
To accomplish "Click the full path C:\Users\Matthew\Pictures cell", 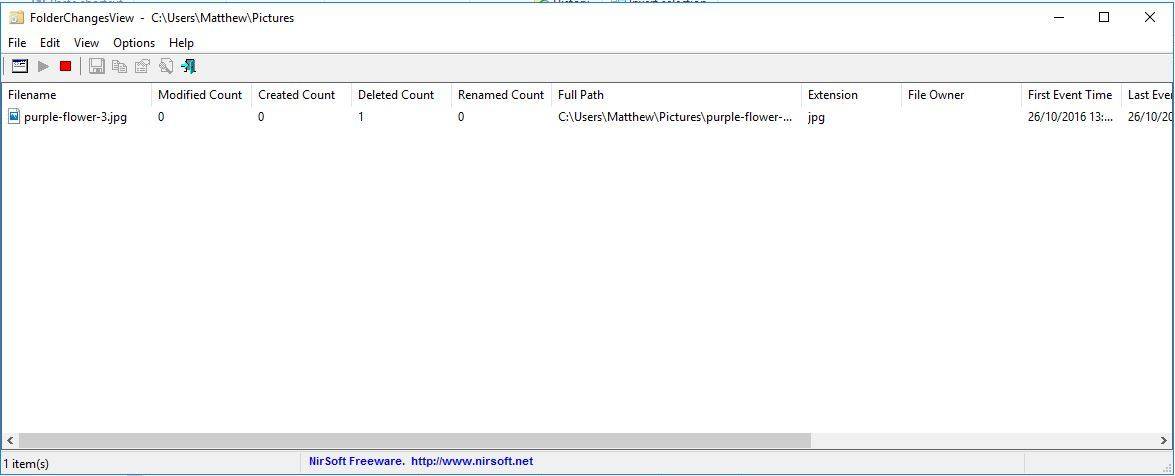I will (x=674, y=117).
